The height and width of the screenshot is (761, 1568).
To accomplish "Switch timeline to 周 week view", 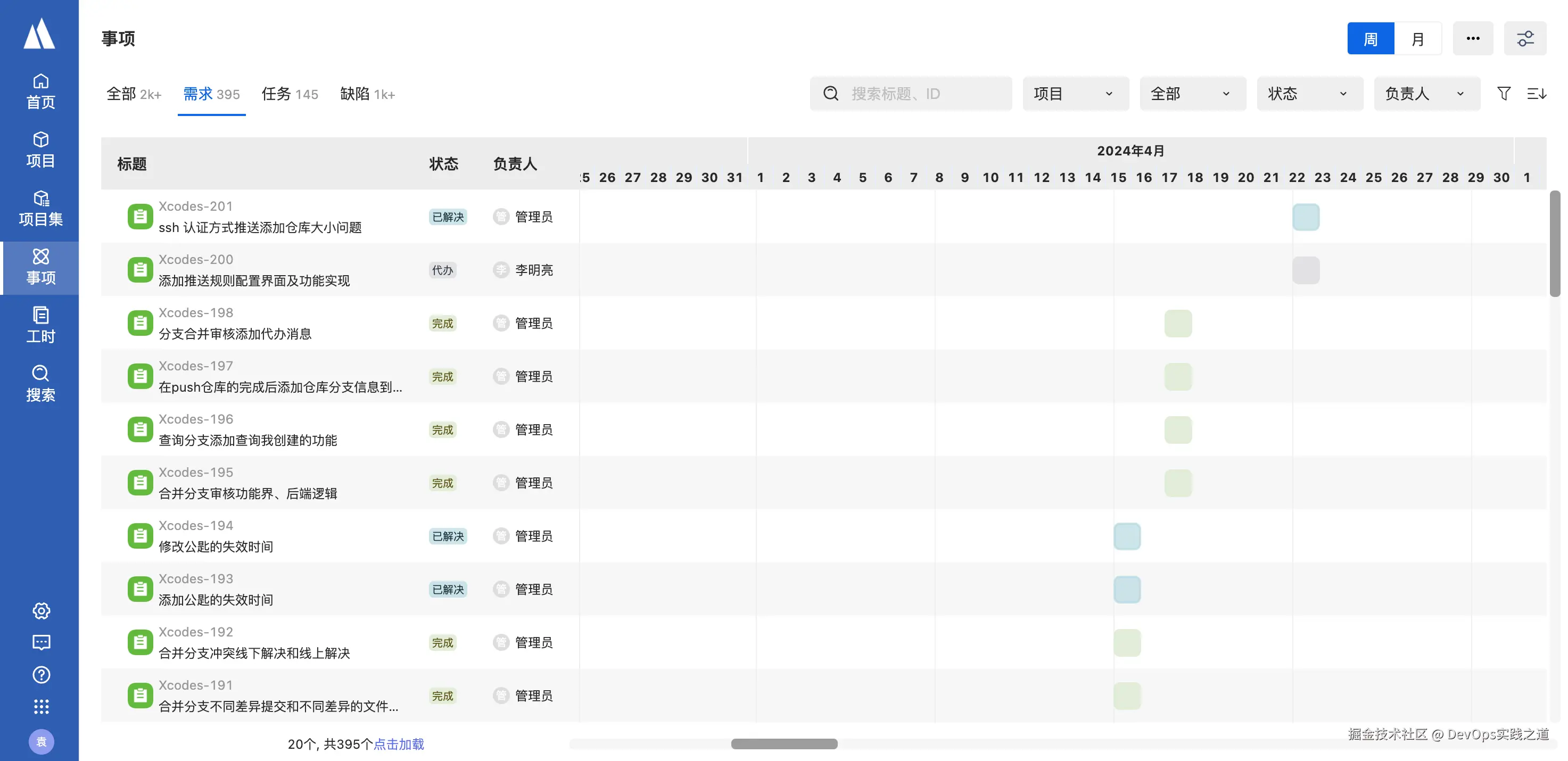I will click(1370, 39).
